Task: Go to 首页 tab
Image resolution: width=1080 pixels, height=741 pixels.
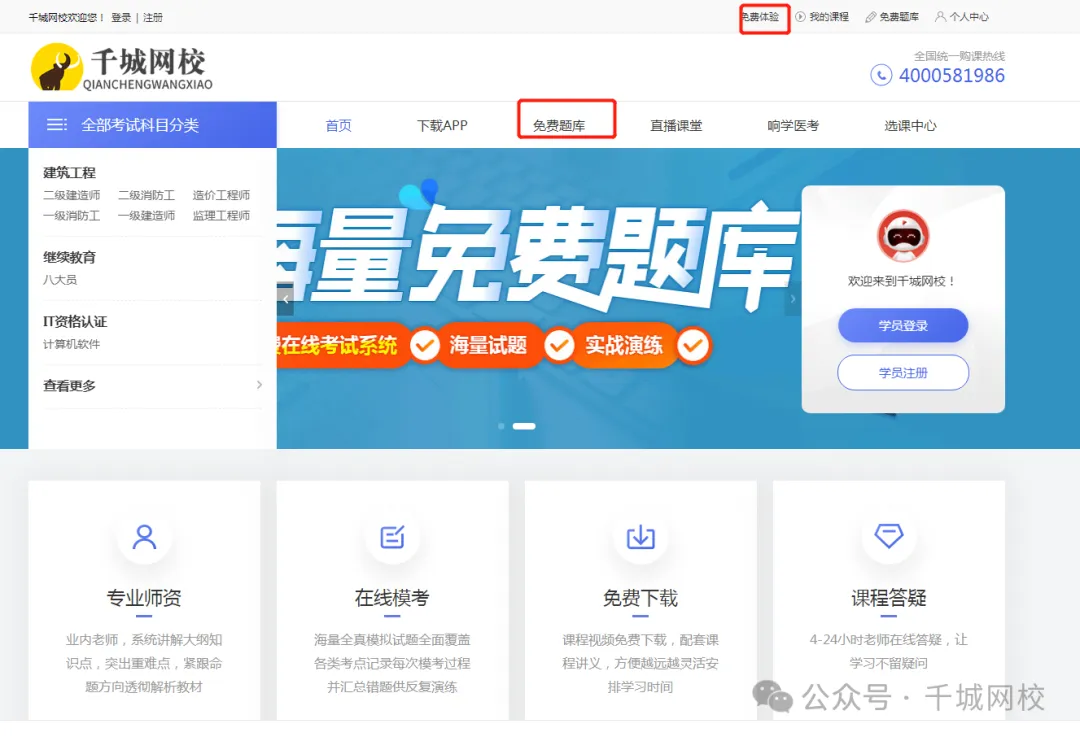Action: point(338,125)
